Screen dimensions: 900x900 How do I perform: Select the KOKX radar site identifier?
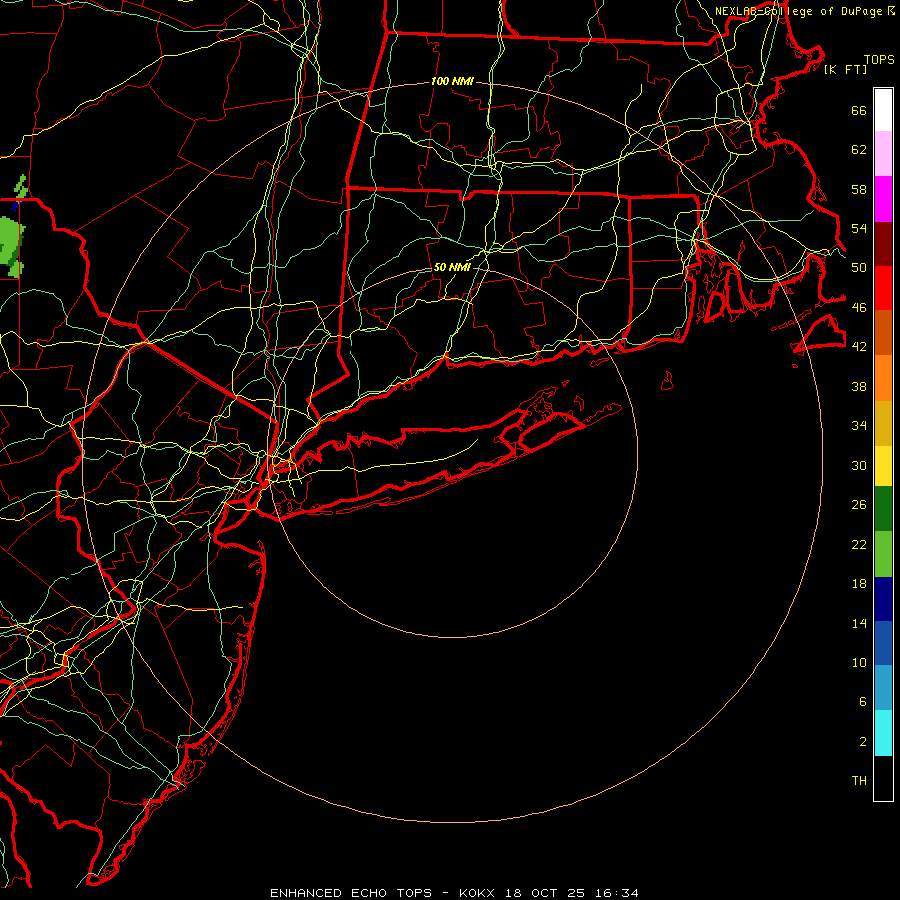[476, 893]
